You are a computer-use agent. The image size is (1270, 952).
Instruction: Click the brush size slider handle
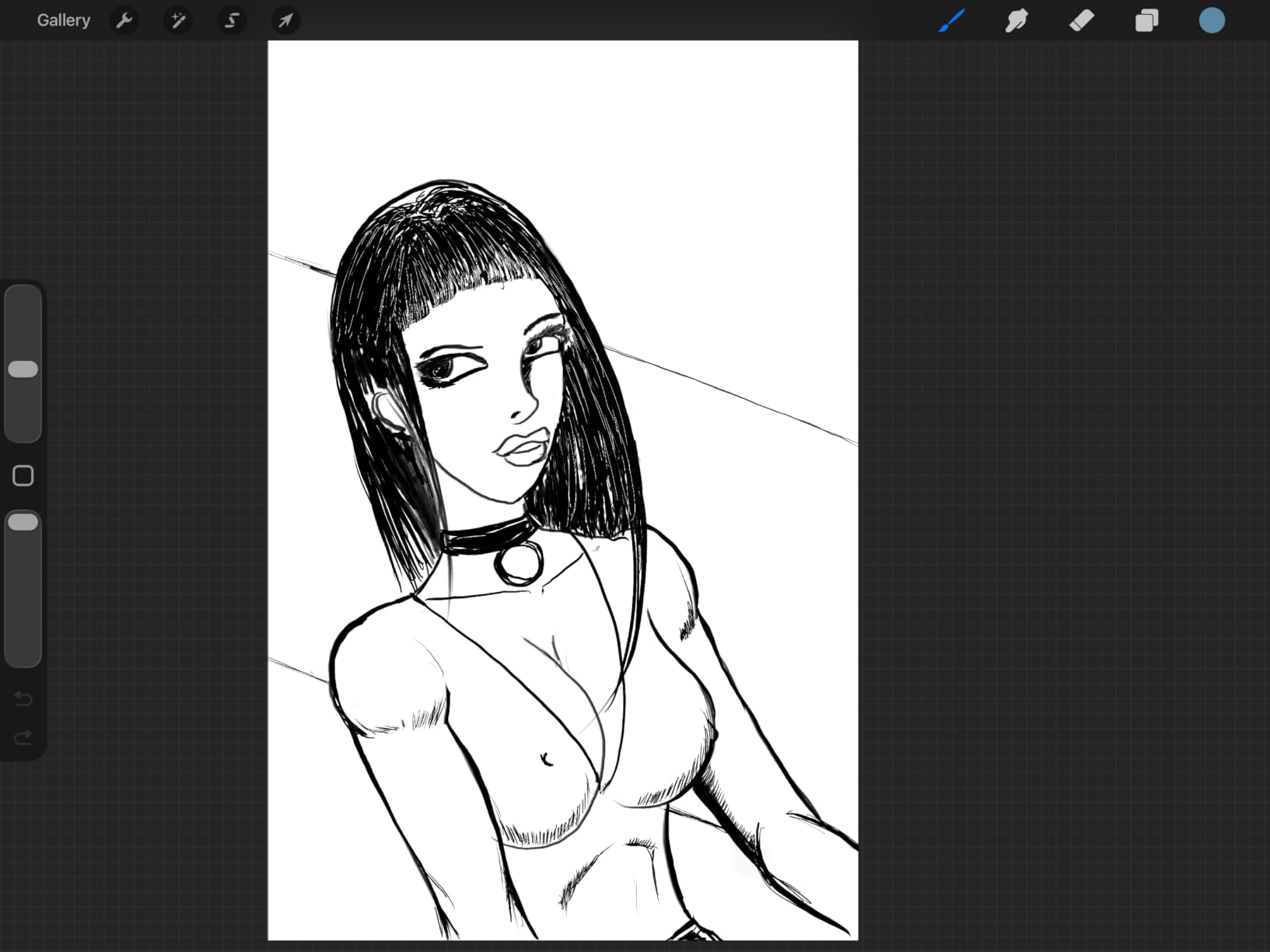point(23,369)
